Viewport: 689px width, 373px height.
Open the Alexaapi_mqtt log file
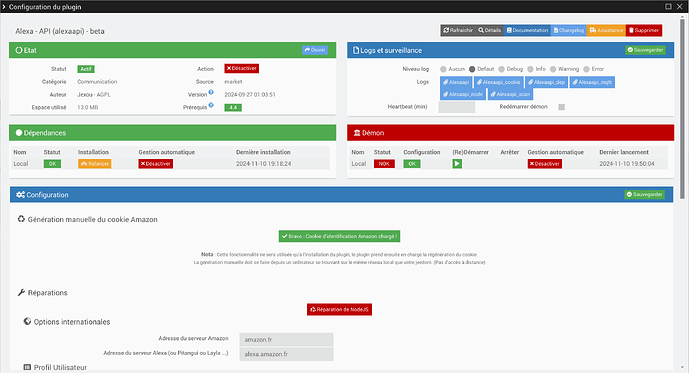click(x=592, y=82)
